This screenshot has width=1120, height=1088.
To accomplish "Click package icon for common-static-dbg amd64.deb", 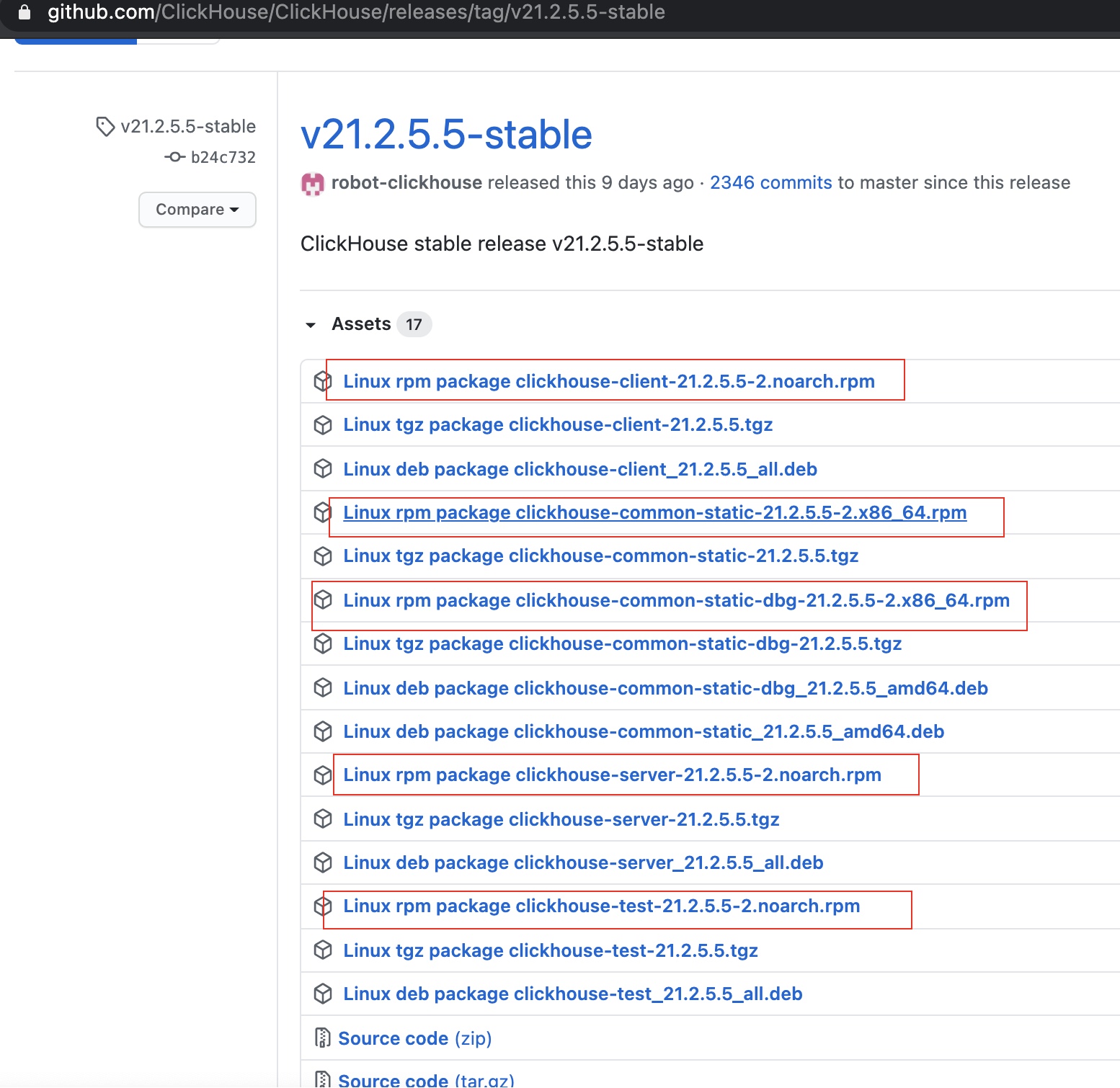I will [323, 688].
